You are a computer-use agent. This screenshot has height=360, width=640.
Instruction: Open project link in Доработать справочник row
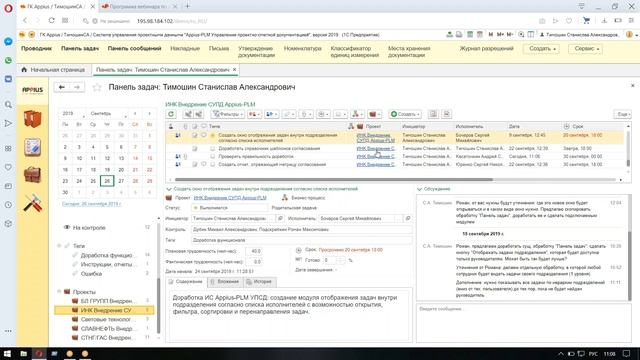(x=376, y=149)
